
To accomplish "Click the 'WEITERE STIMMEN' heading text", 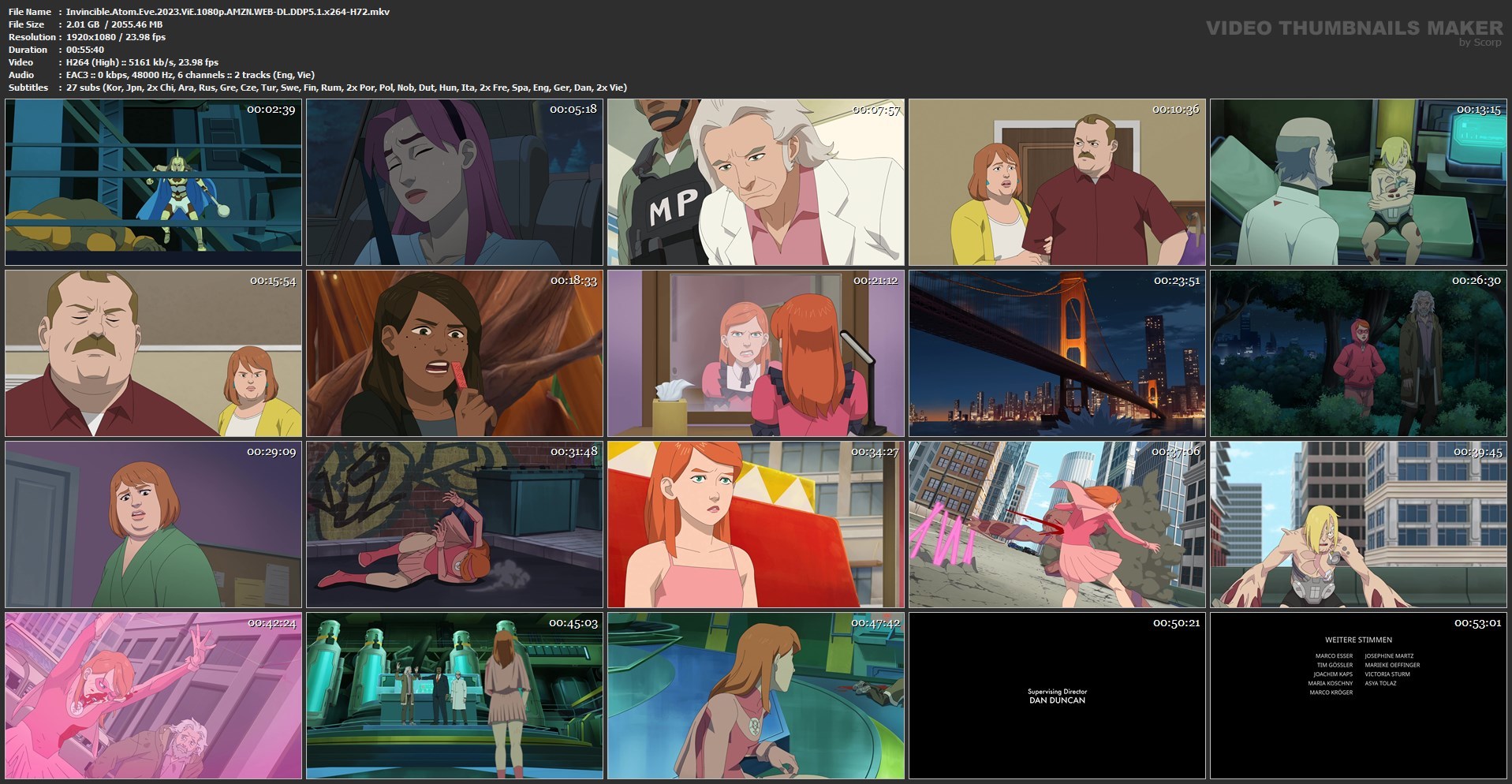I will point(1358,640).
